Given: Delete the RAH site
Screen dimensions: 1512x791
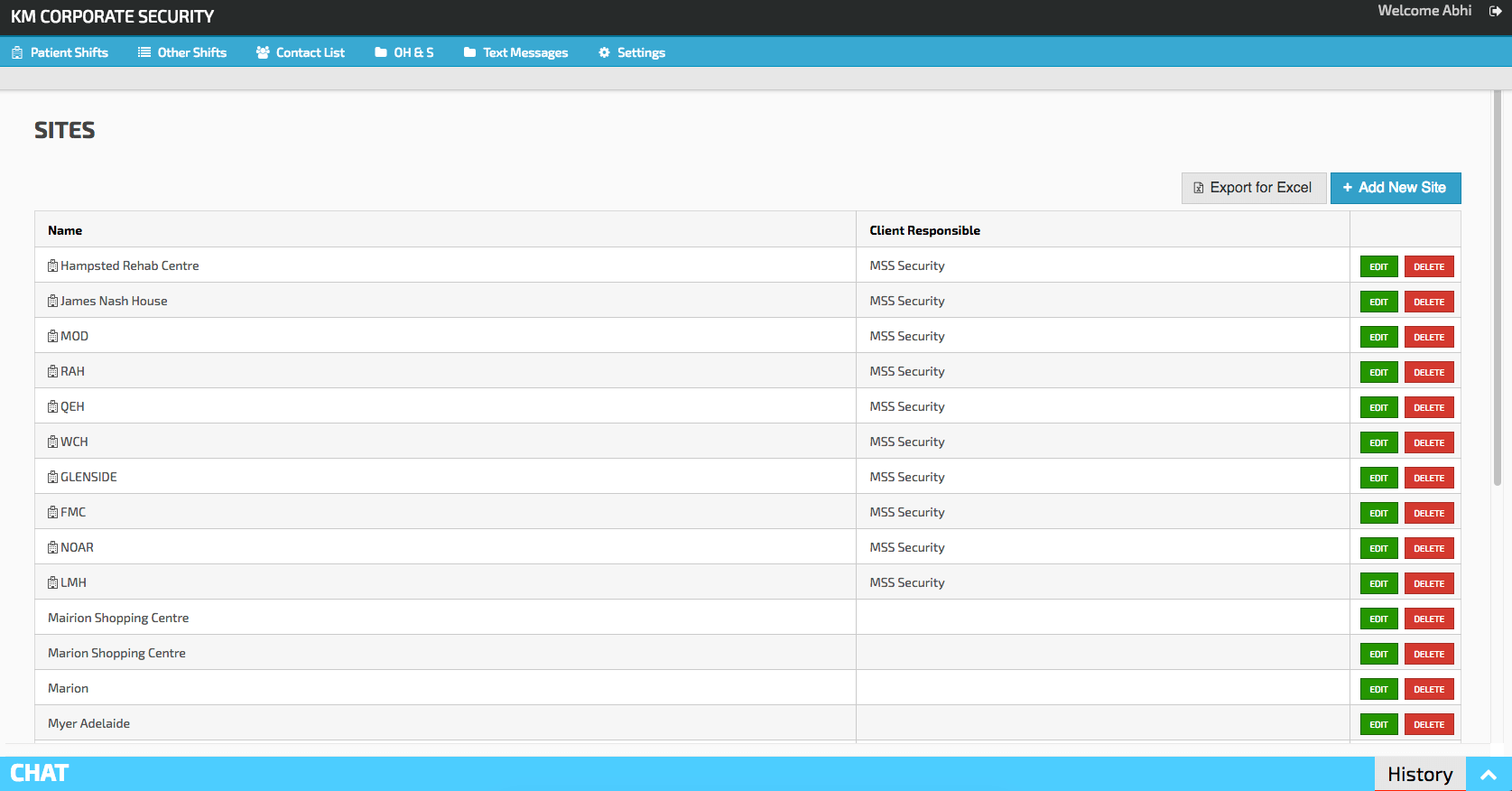Looking at the screenshot, I should click(1429, 372).
